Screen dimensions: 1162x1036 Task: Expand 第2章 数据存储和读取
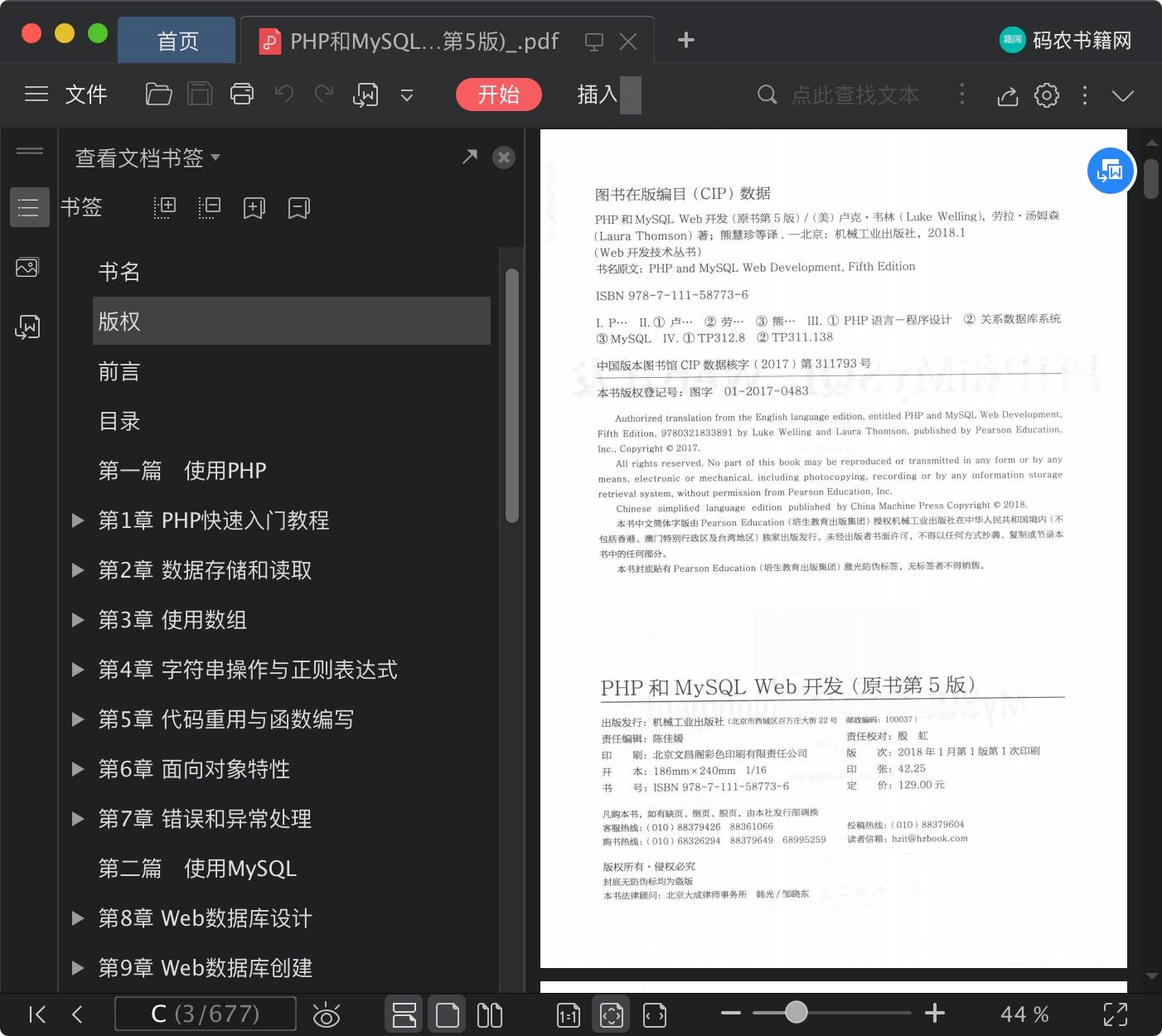click(78, 570)
